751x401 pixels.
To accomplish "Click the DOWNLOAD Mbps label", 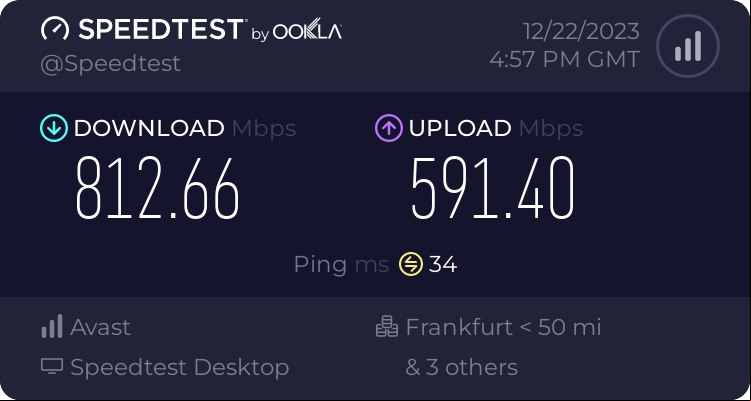I will coord(185,128).
